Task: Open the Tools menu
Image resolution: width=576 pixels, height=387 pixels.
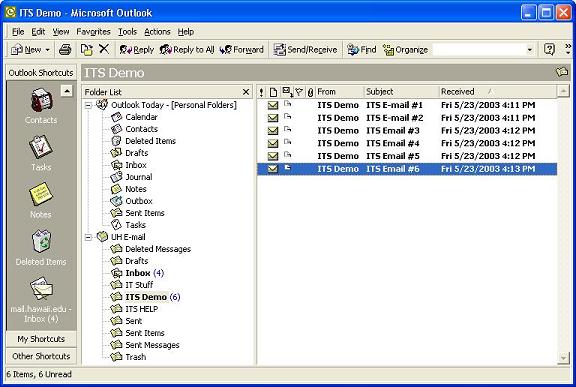Action: [127, 32]
